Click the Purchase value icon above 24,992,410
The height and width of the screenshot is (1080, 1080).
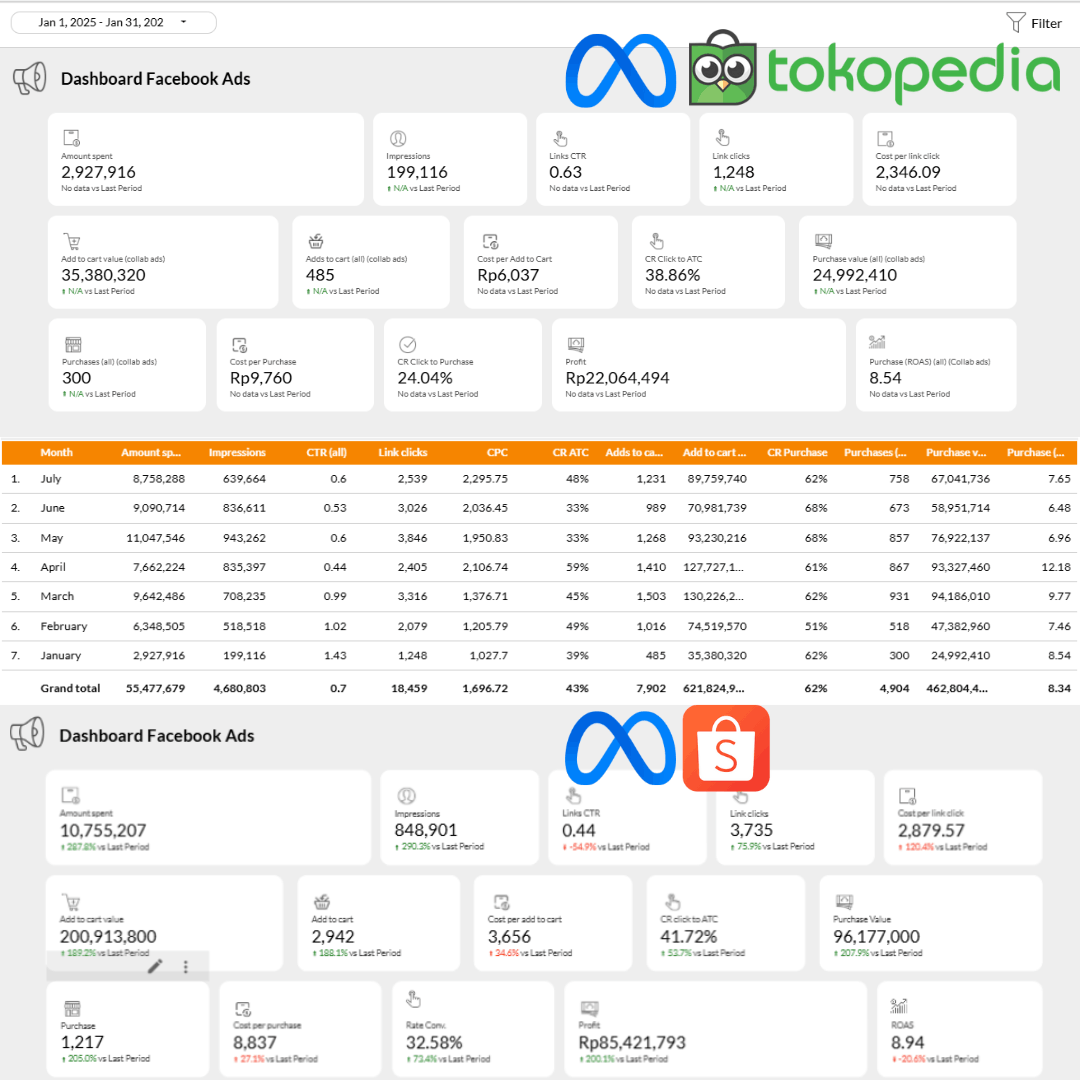coord(824,241)
